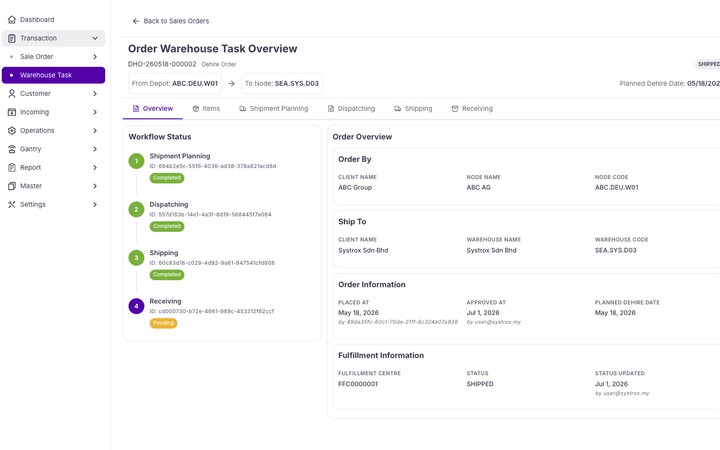Image resolution: width=720 pixels, height=450 pixels.
Task: Click fulfillment centre FFC0000001
Action: pos(358,384)
